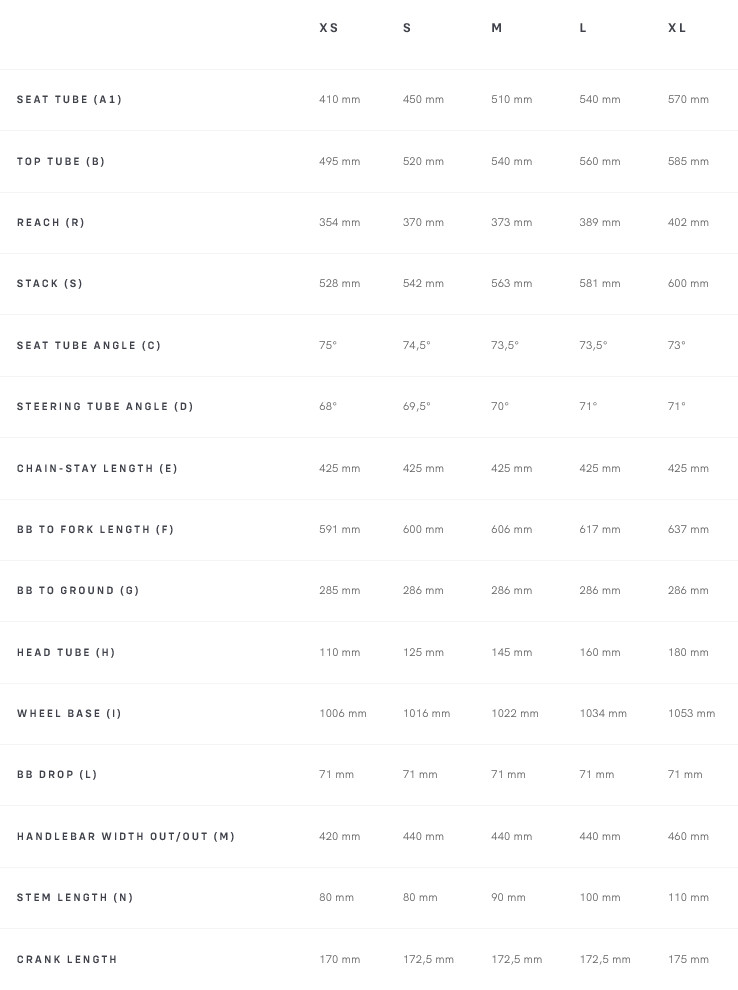Select the Crank Length row label
This screenshot has height=990, width=738.
point(67,960)
